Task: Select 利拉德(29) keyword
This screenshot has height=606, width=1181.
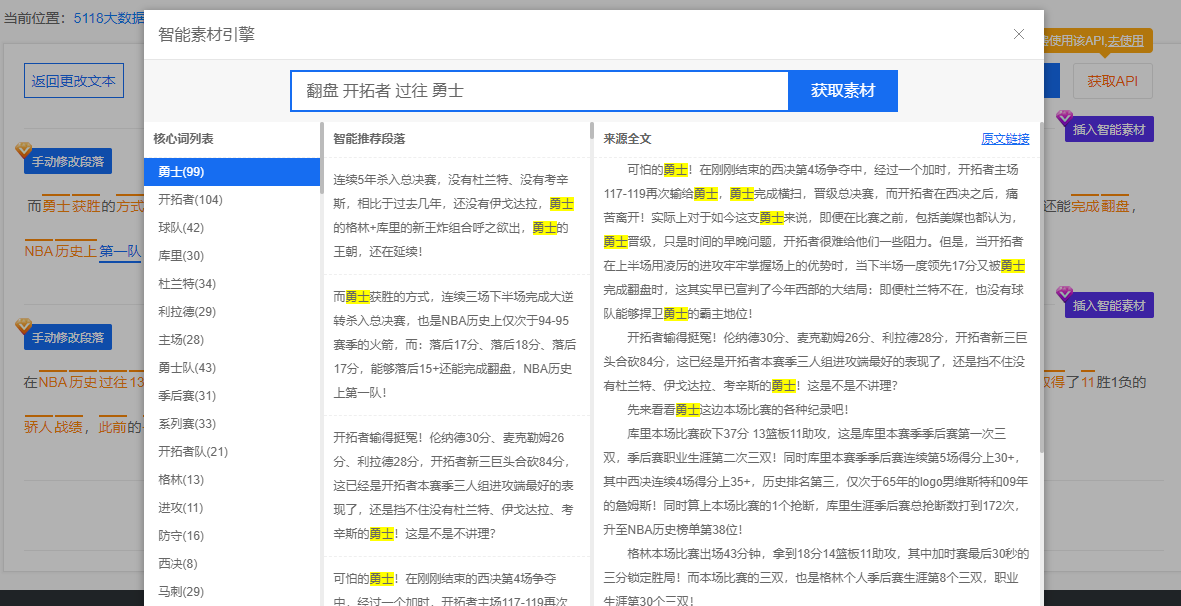Action: [x=232, y=312]
